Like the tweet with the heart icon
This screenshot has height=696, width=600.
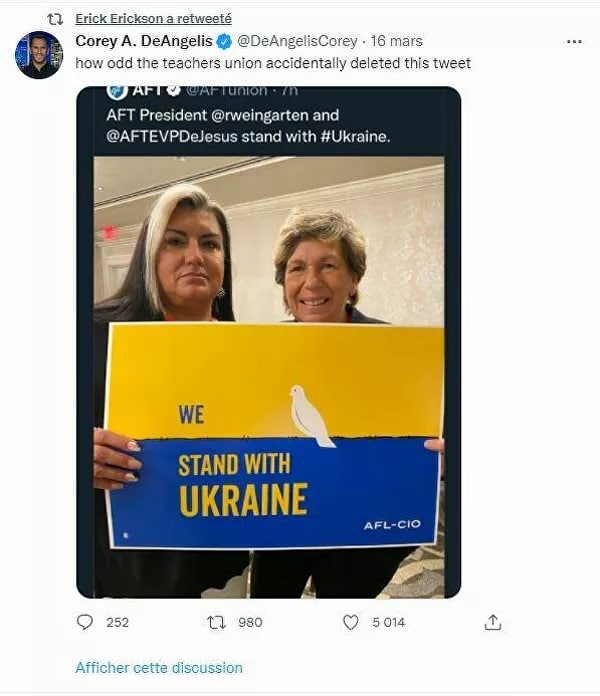(x=351, y=622)
